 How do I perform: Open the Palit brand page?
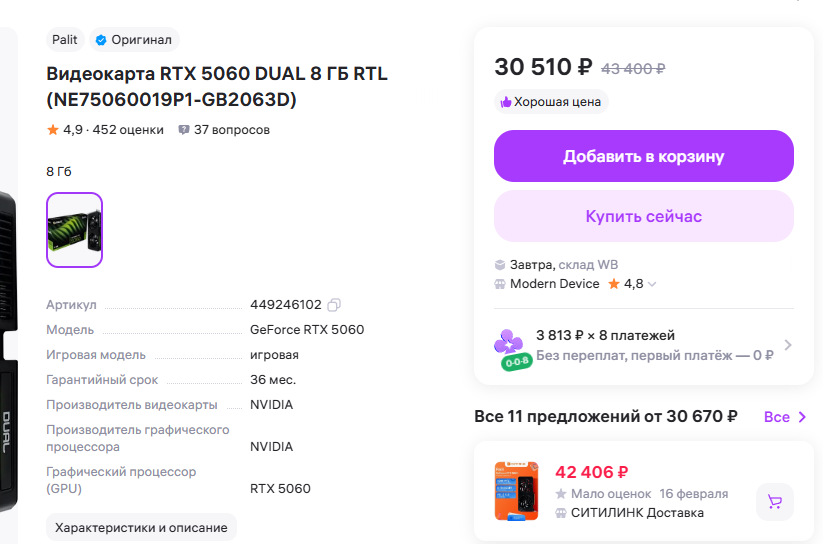point(65,40)
